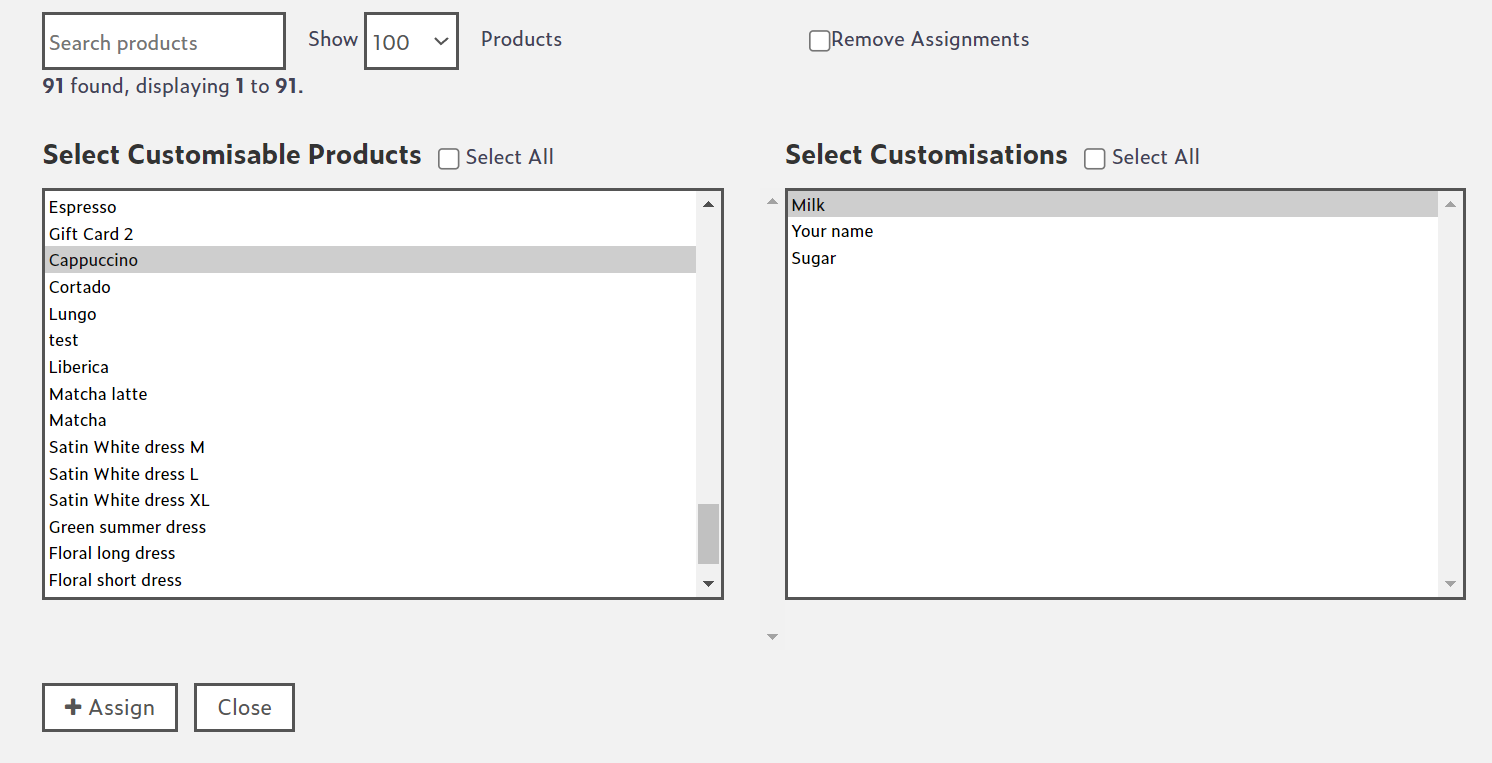The height and width of the screenshot is (763, 1492).
Task: Check Select All for Customisable Products
Action: pos(449,159)
